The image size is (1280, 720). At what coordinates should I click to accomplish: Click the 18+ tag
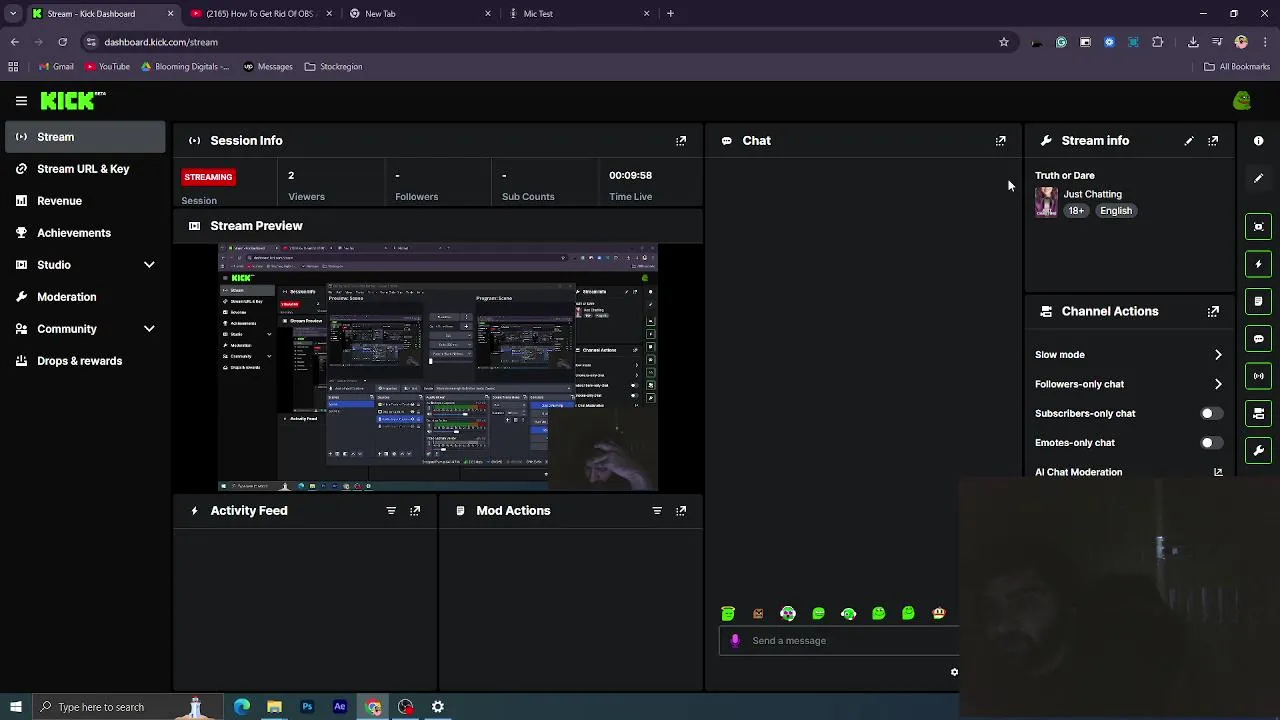[x=1076, y=211]
